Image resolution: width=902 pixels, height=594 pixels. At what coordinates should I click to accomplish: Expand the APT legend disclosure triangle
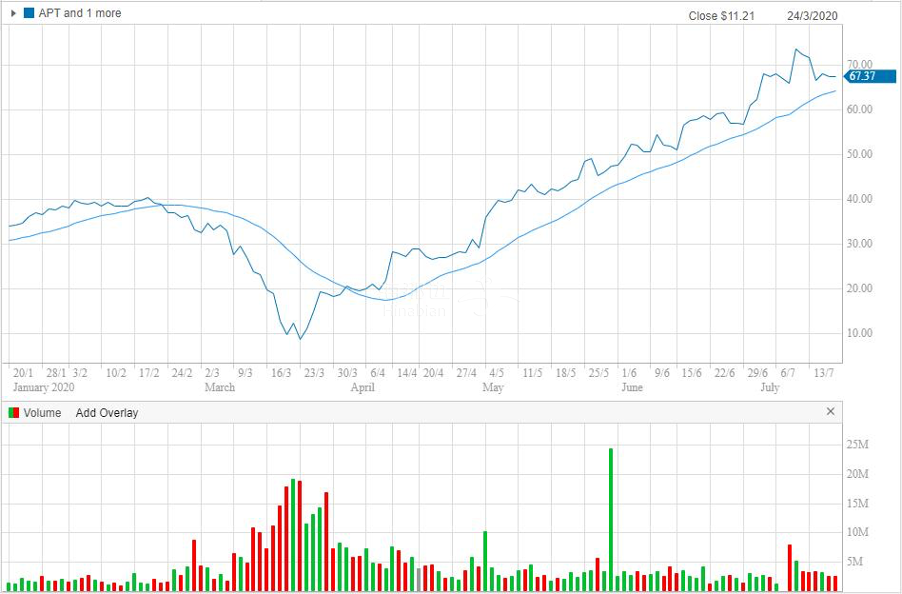14,14
